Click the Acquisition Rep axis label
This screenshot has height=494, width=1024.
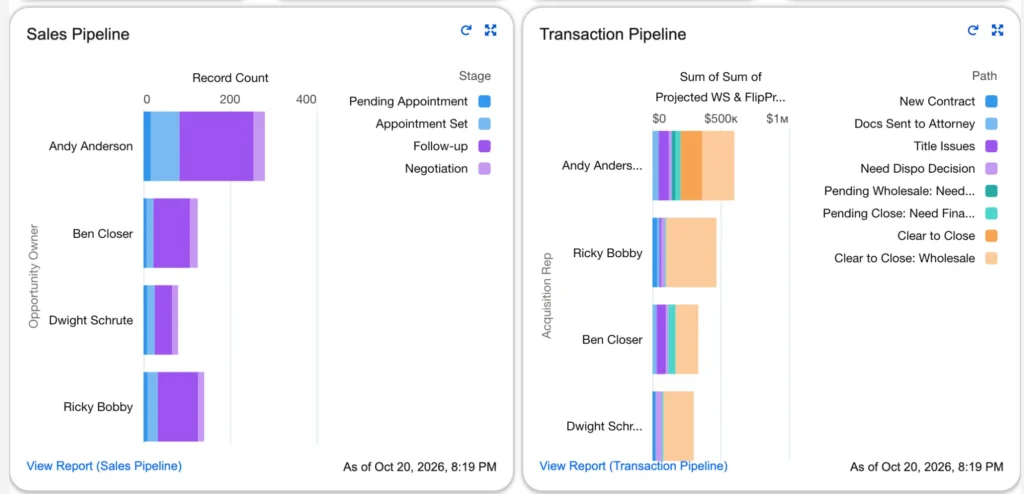(x=547, y=295)
